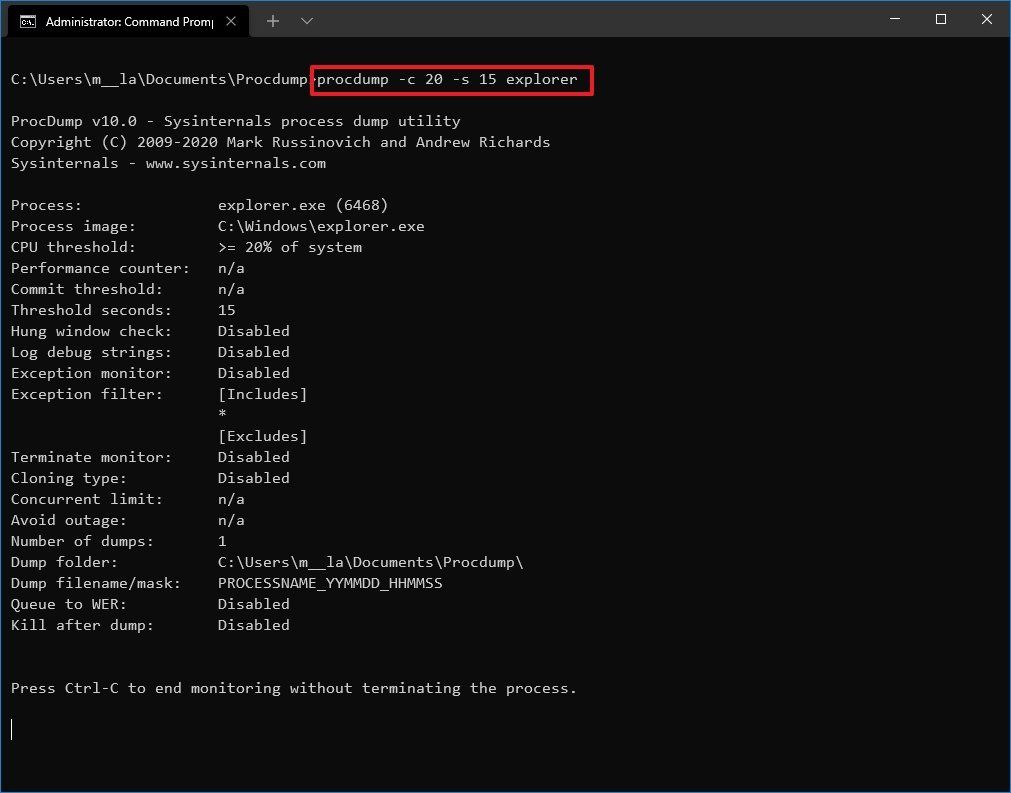Open the new tab dropdown chevron
The width and height of the screenshot is (1011, 793).
click(306, 20)
